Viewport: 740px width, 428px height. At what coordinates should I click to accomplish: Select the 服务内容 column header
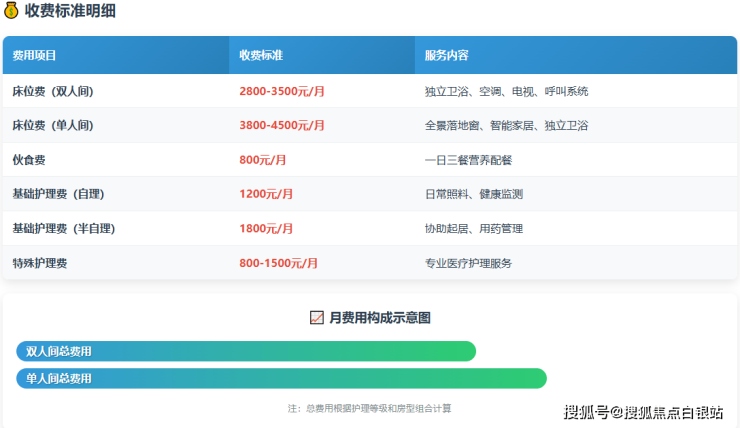click(x=446, y=56)
